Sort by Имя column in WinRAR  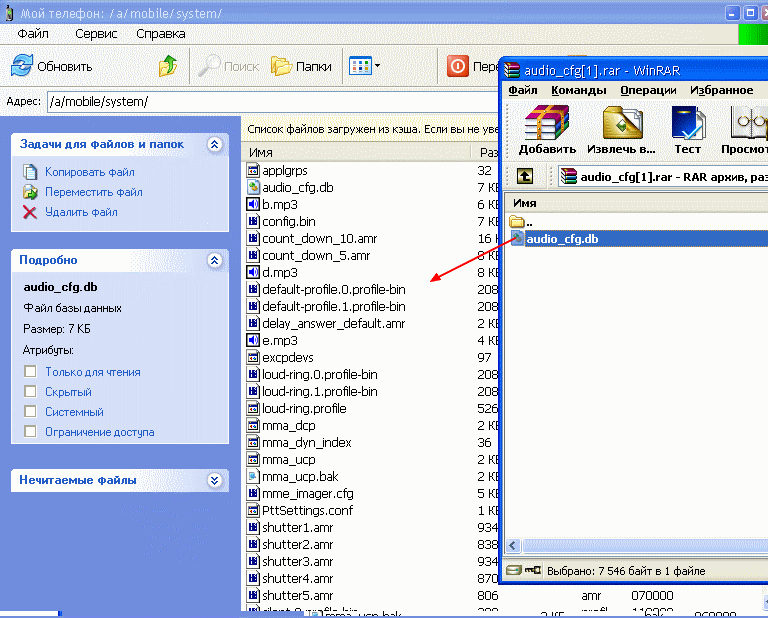(x=637, y=203)
